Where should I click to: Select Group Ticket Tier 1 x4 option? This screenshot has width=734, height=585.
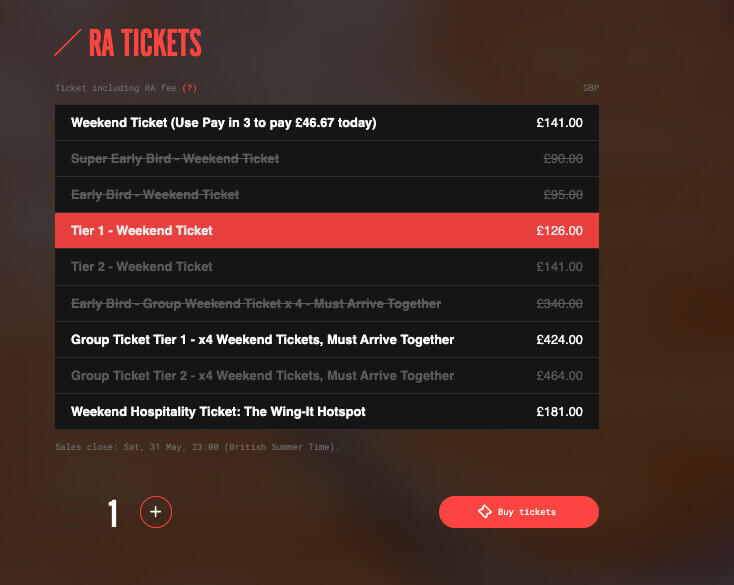point(327,340)
